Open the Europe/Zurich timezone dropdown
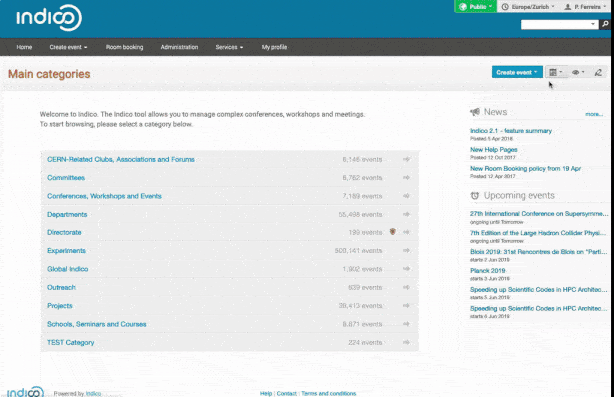Viewport: 614px width, 397px height. (528, 7)
